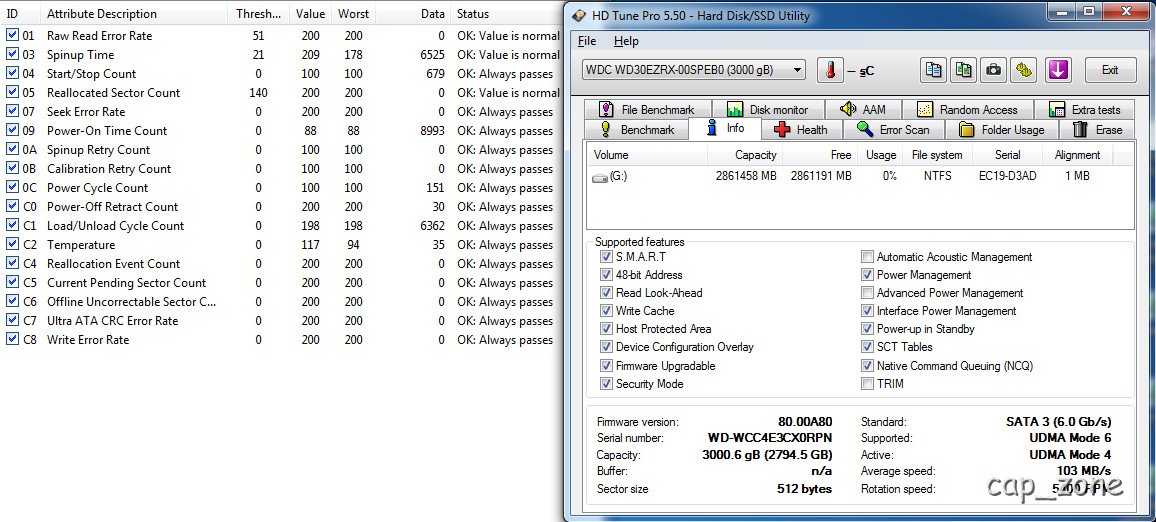This screenshot has width=1156, height=522.
Task: Toggle the Advanced Power Management checkbox
Action: click(x=867, y=293)
